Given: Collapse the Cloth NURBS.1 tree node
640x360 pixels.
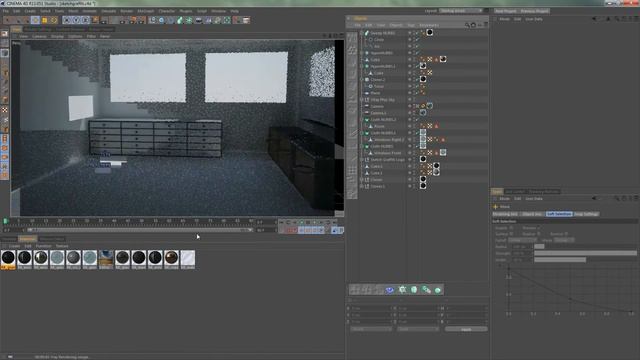Looking at the screenshot, I should (362, 133).
